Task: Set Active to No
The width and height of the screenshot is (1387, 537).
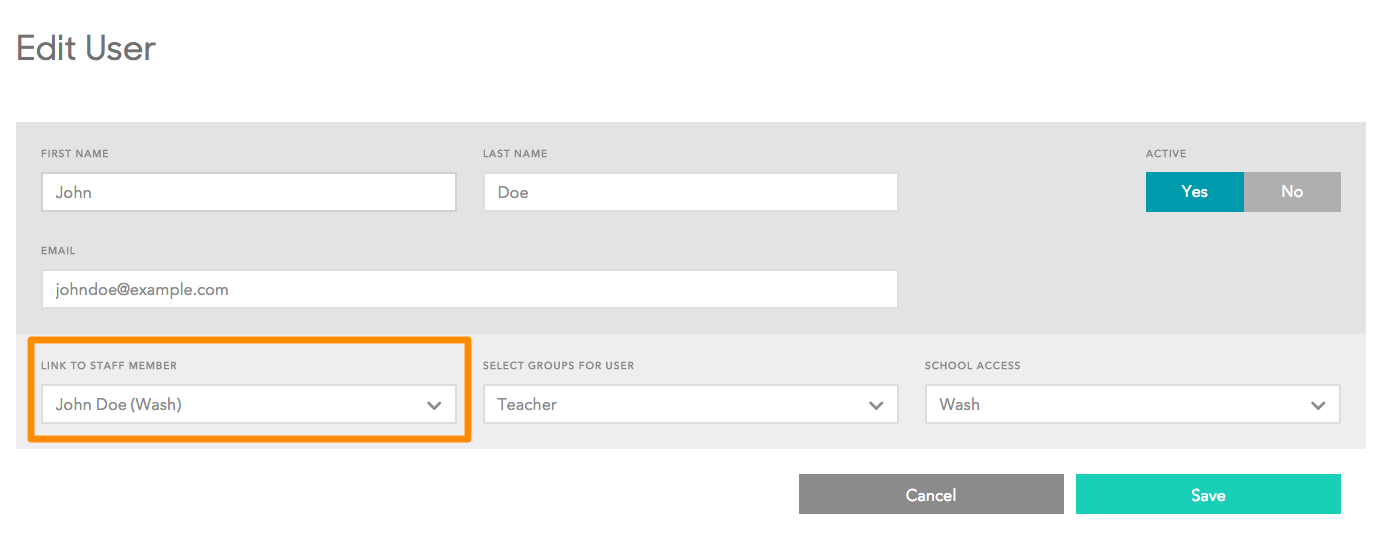Action: [x=1292, y=192]
